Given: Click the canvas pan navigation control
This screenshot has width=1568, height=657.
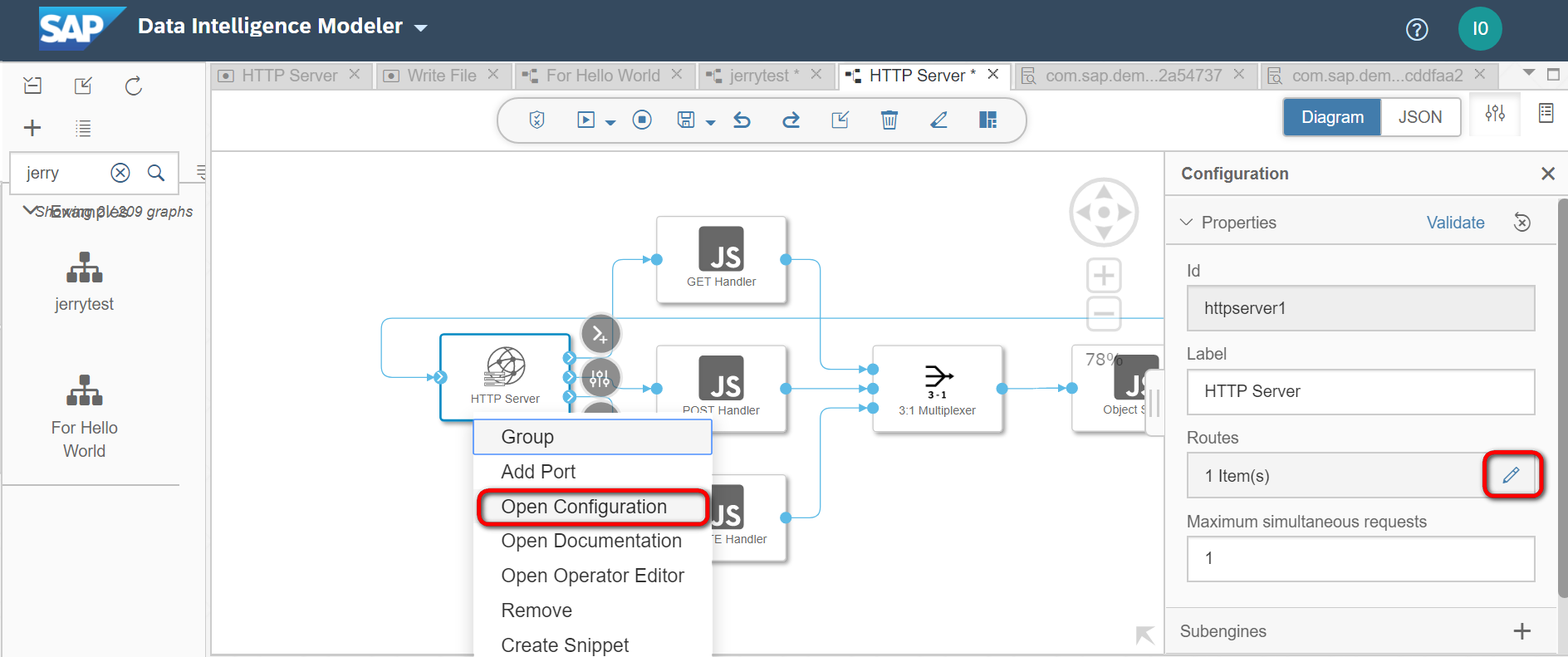Looking at the screenshot, I should [x=1104, y=212].
